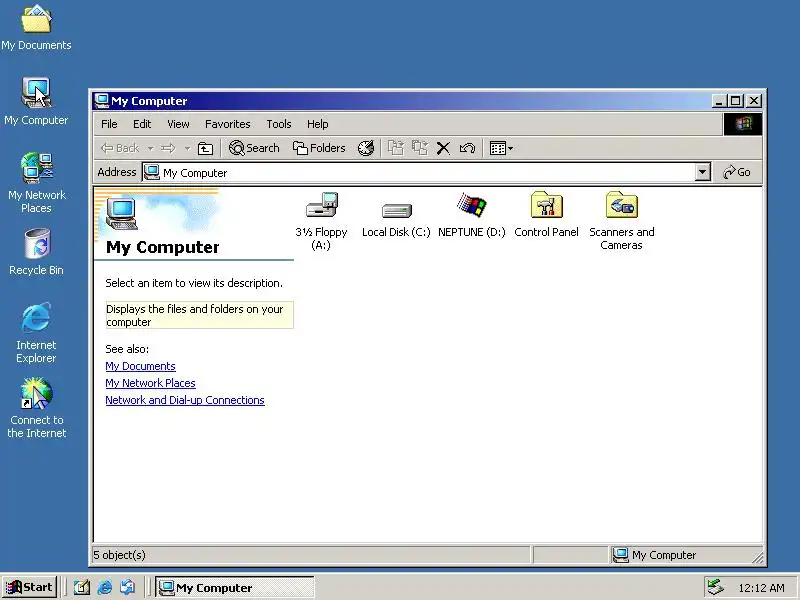Click the Move To toolbar icon

pos(395,148)
